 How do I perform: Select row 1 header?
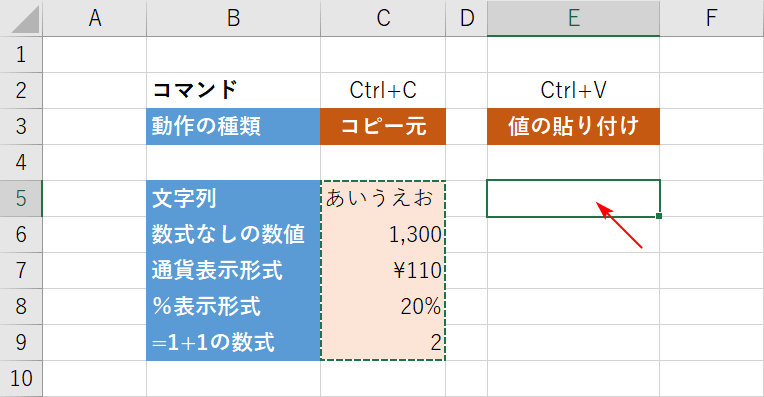(21, 55)
